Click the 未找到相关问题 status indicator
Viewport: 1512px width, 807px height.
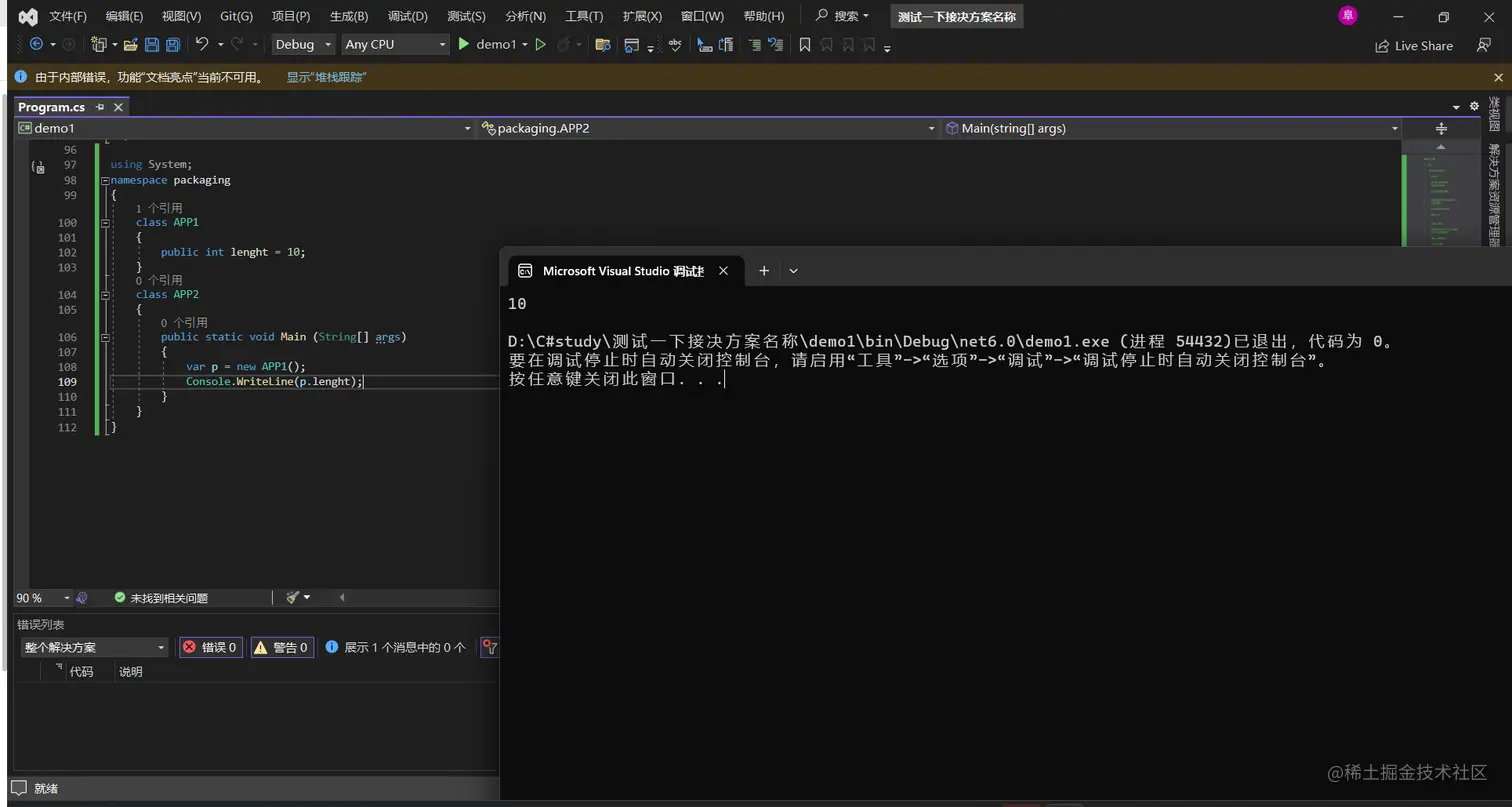pos(161,597)
